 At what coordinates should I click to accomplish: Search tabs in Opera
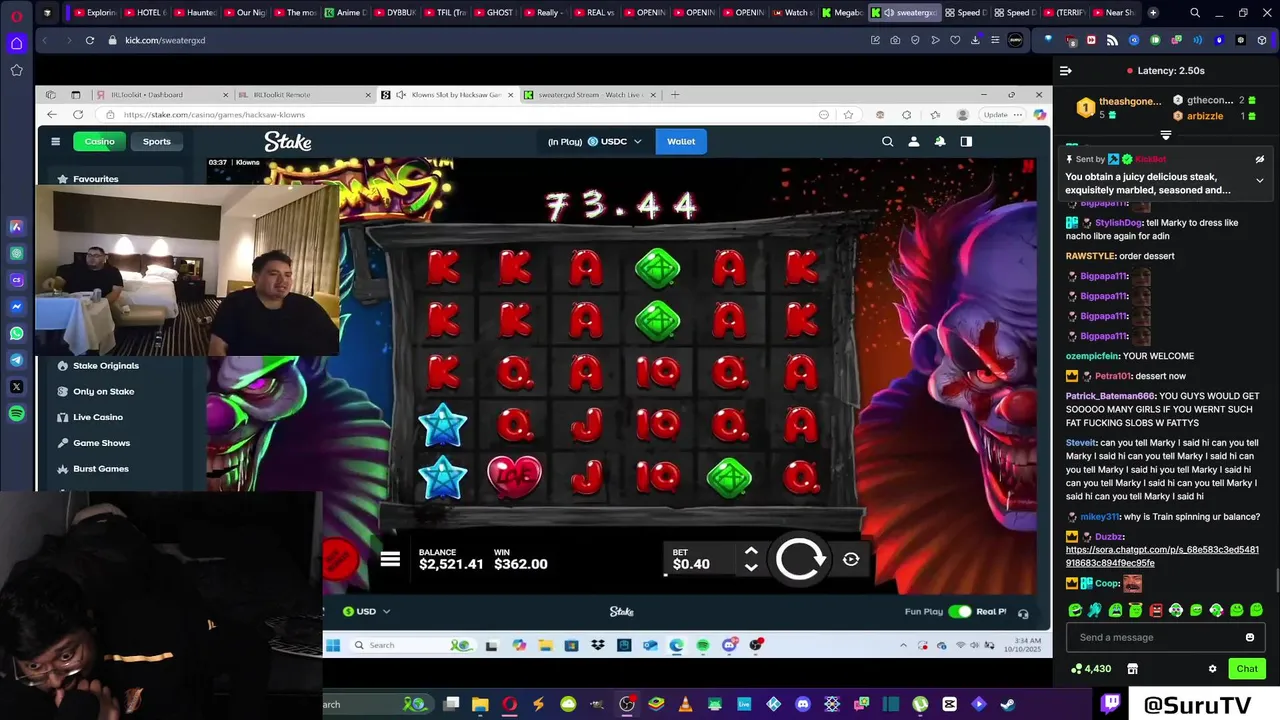coord(1195,13)
